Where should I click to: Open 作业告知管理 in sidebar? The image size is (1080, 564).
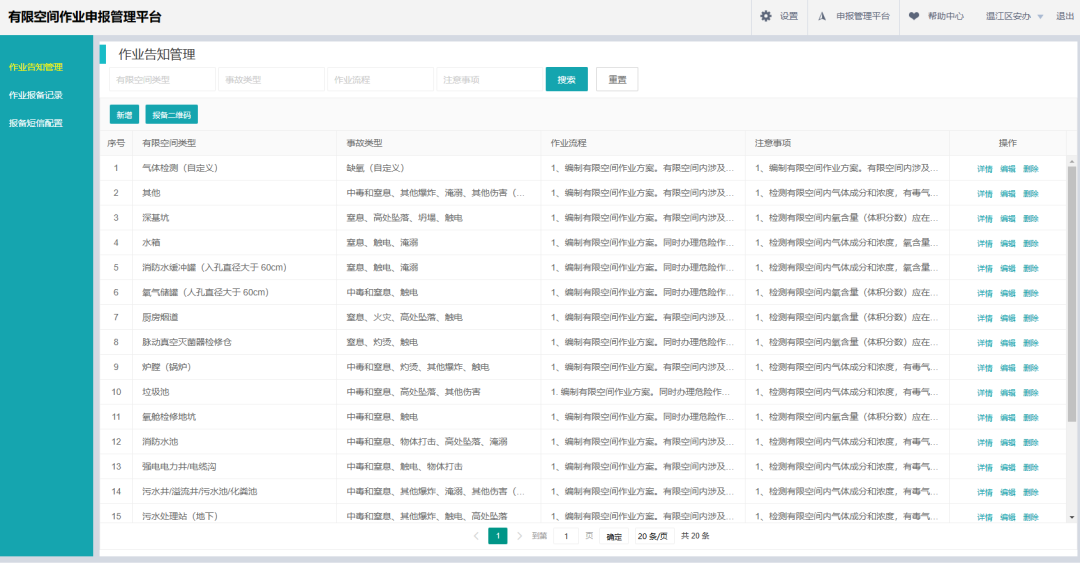coord(36,67)
